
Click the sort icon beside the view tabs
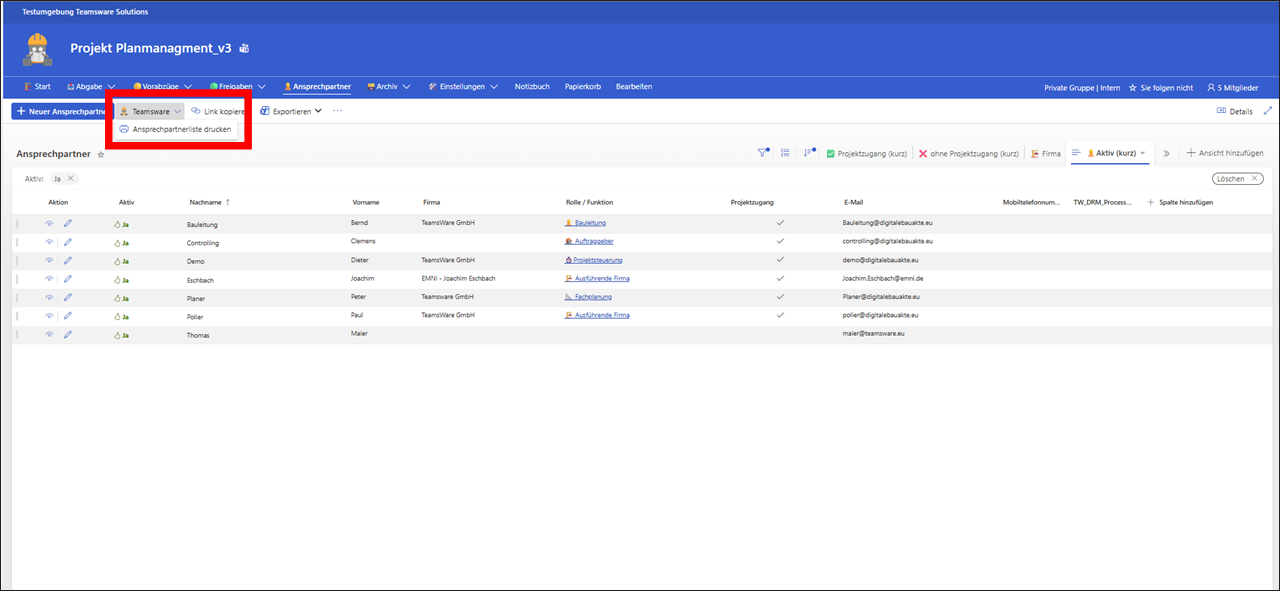click(x=809, y=153)
